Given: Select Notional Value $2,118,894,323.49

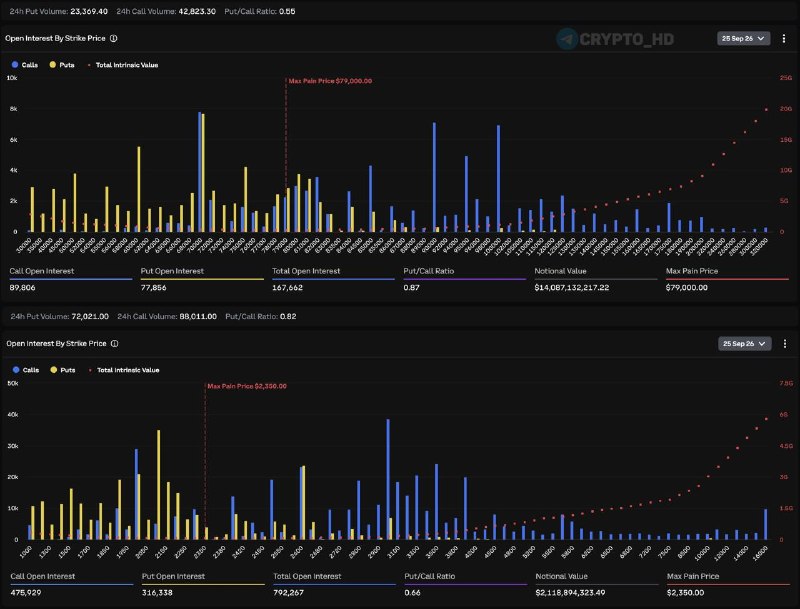Looking at the screenshot, I should (570, 592).
